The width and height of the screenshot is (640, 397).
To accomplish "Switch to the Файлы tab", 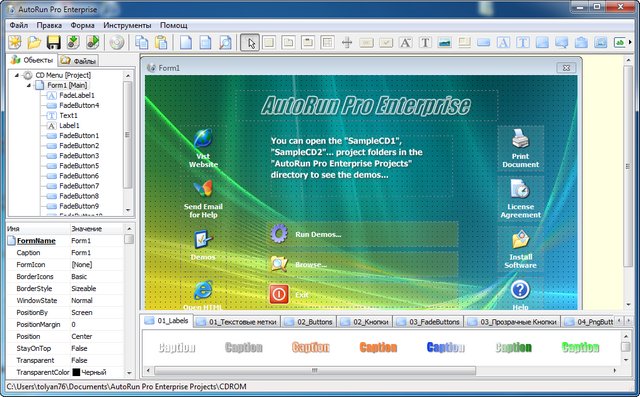I will click(x=78, y=61).
